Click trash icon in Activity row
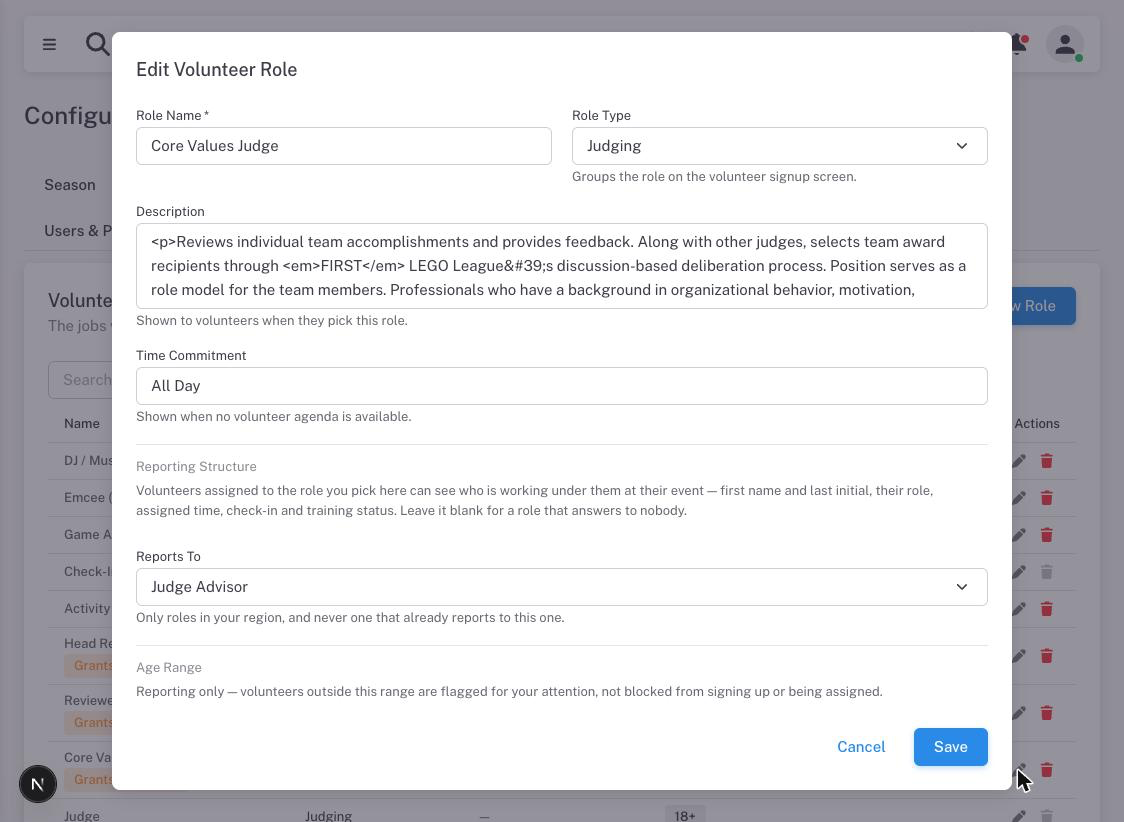The width and height of the screenshot is (1124, 822). point(1047,609)
